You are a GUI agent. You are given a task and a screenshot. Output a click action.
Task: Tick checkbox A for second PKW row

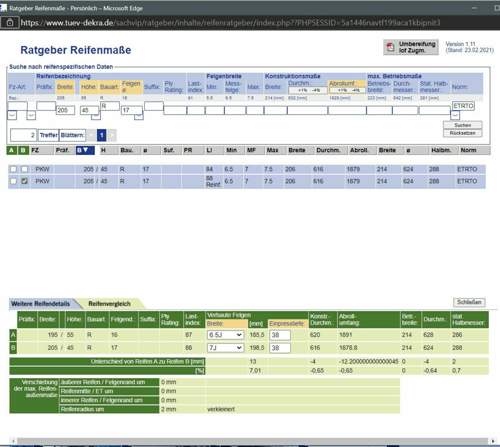[x=13, y=181]
